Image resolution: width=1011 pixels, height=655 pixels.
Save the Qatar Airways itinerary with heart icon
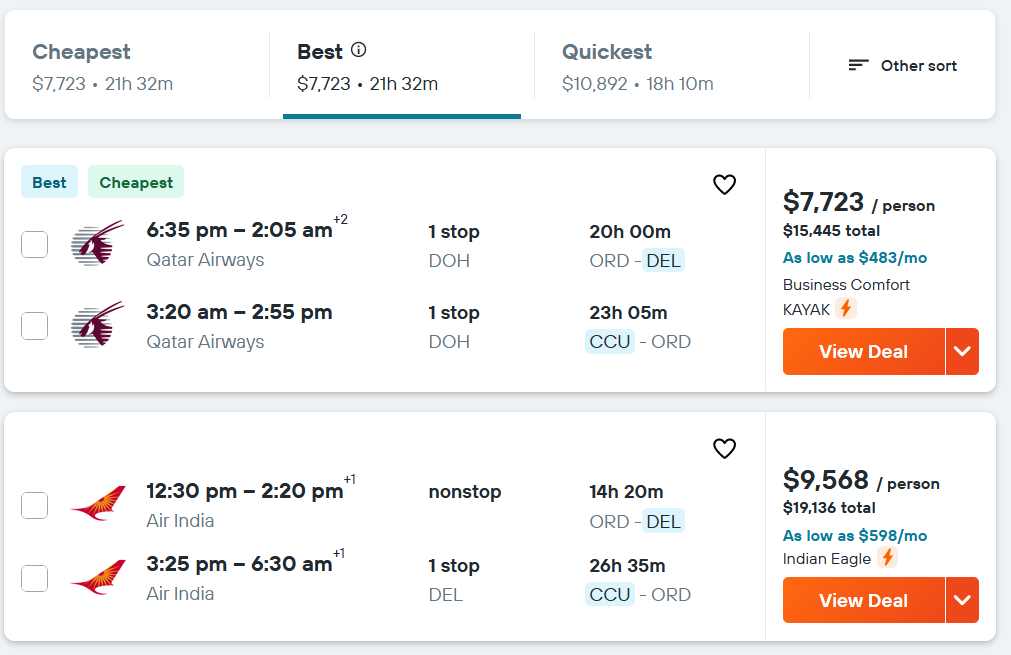(724, 185)
